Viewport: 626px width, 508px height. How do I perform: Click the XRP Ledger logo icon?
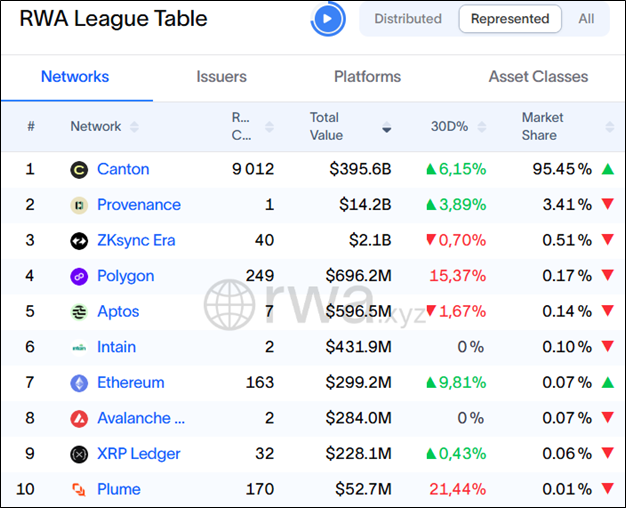tap(79, 454)
